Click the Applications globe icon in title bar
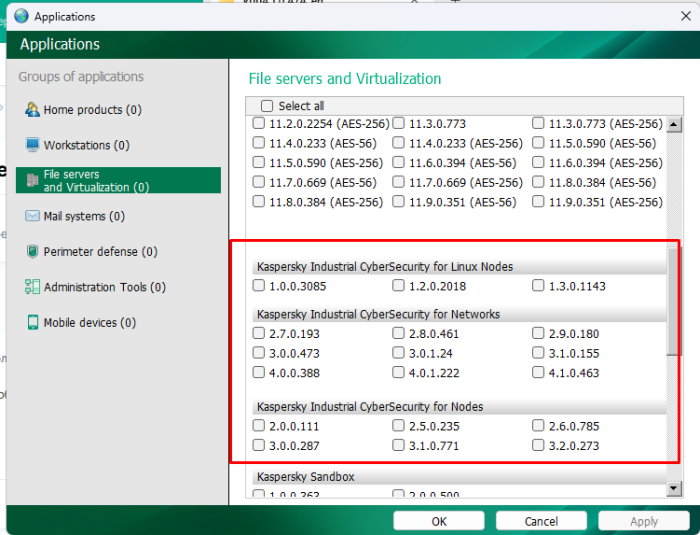Viewport: 700px width, 535px height. [x=21, y=17]
